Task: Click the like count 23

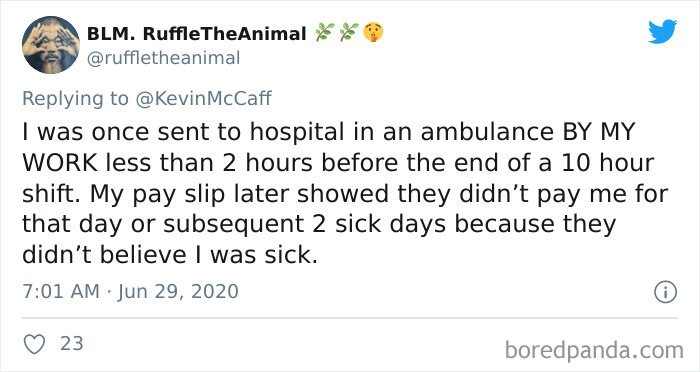Action: point(71,343)
